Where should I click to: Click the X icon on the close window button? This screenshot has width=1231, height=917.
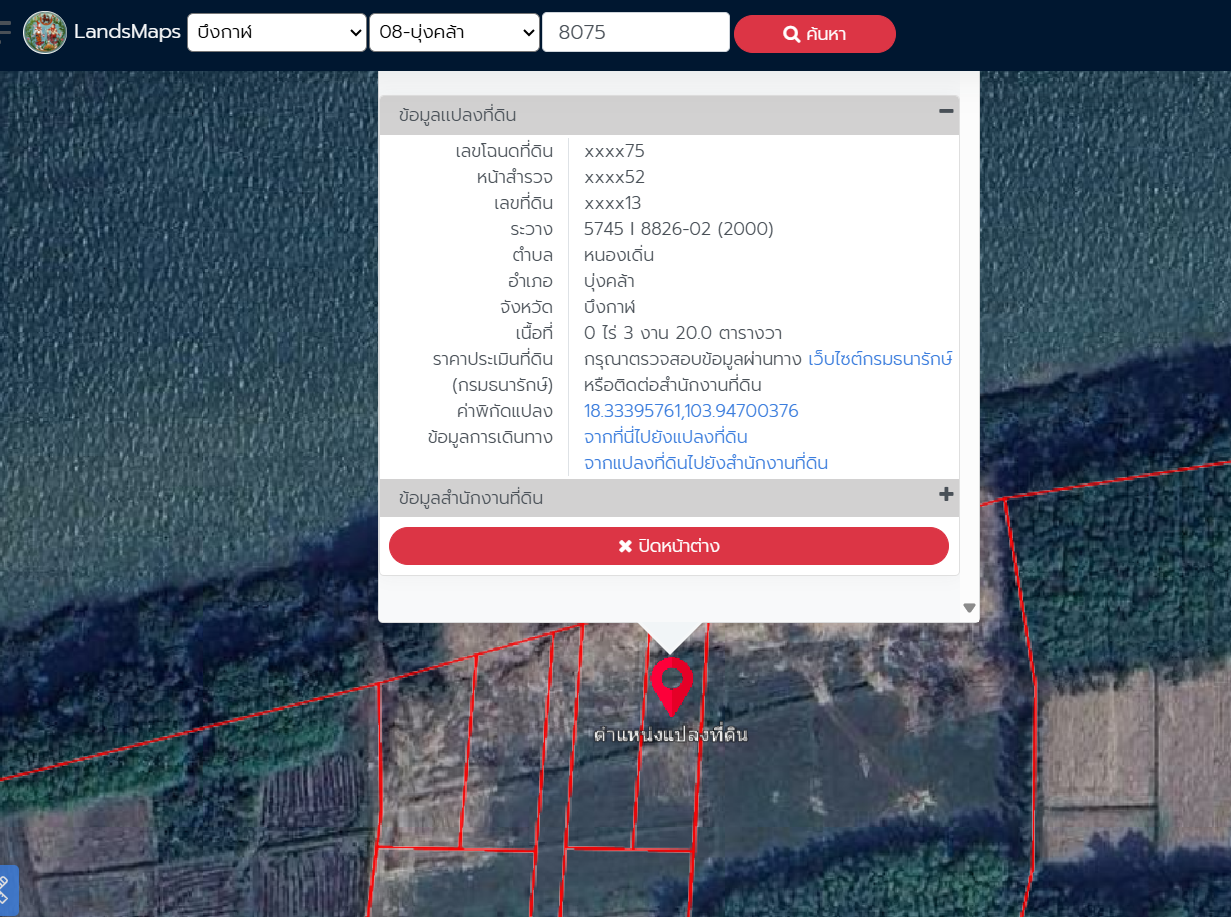625,546
